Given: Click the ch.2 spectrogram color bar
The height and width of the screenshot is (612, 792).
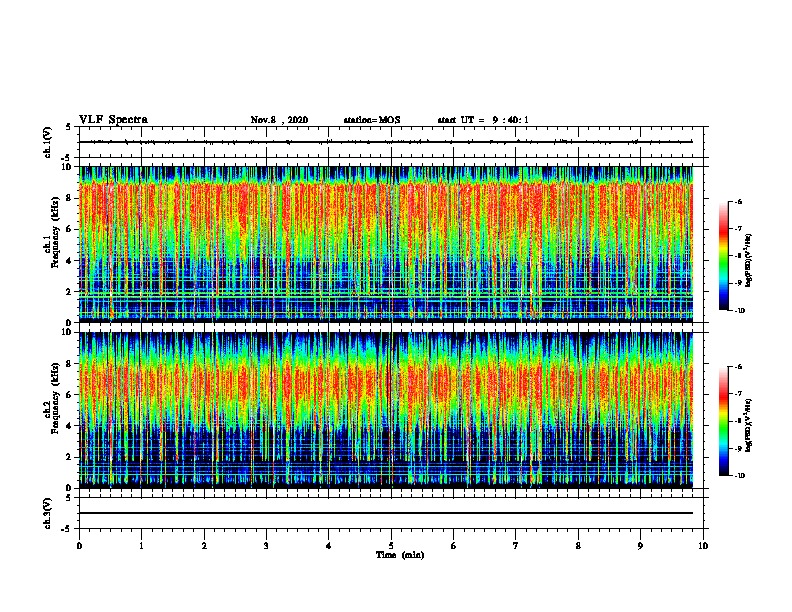Looking at the screenshot, I should click(724, 421).
